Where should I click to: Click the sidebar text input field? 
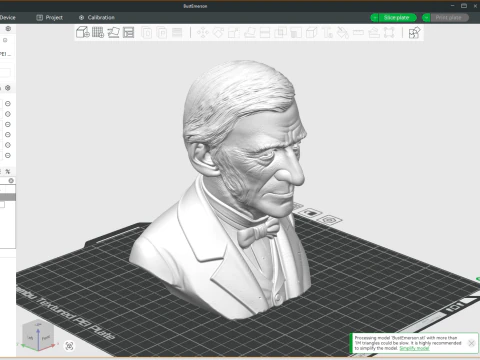(5, 72)
